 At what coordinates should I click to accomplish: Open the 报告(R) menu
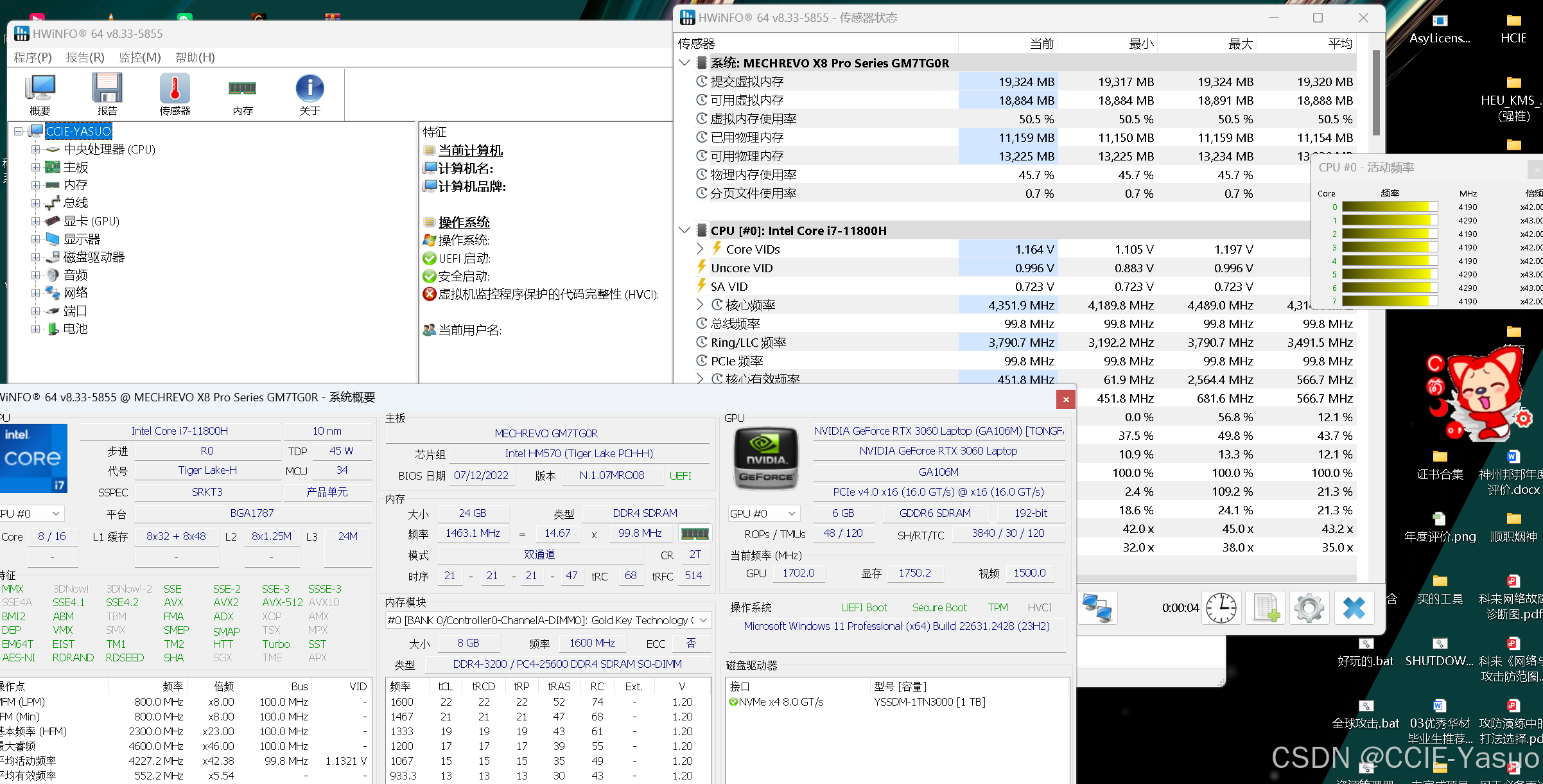click(x=85, y=58)
